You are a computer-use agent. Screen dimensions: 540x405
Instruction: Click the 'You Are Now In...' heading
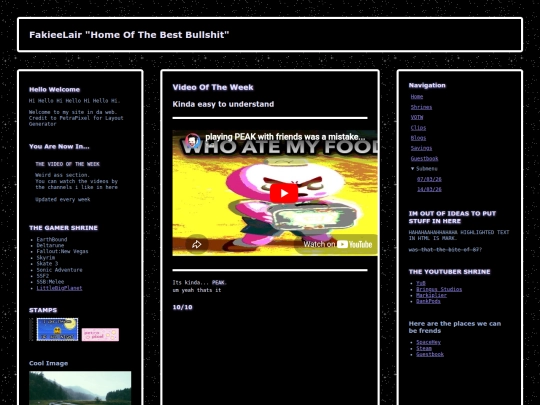[x=59, y=147]
